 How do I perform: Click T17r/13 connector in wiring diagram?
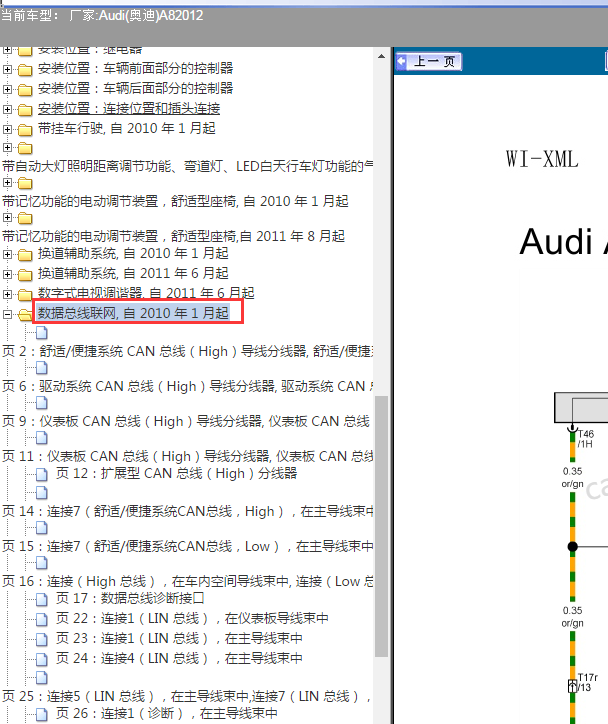[572, 686]
